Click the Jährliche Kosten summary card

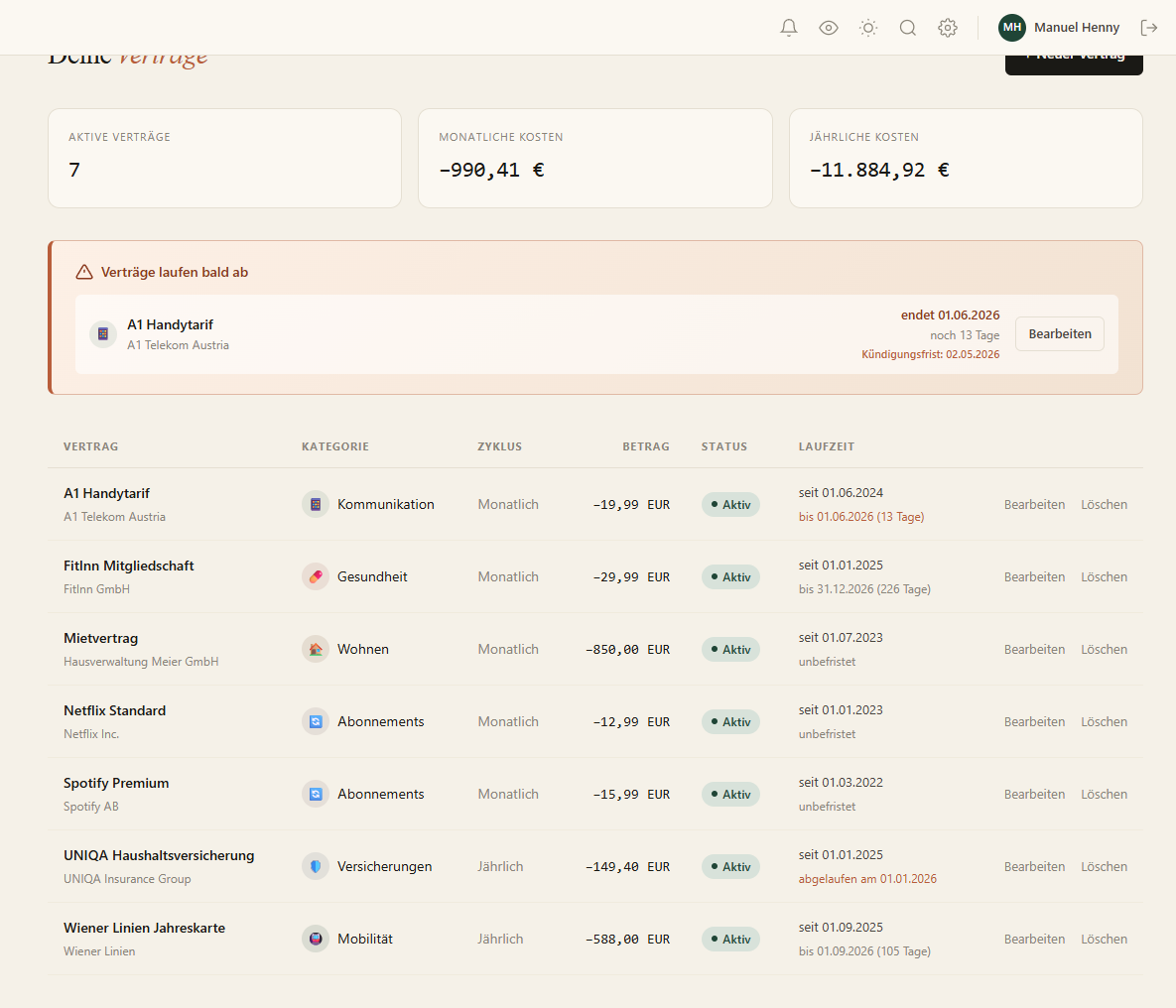pos(966,159)
